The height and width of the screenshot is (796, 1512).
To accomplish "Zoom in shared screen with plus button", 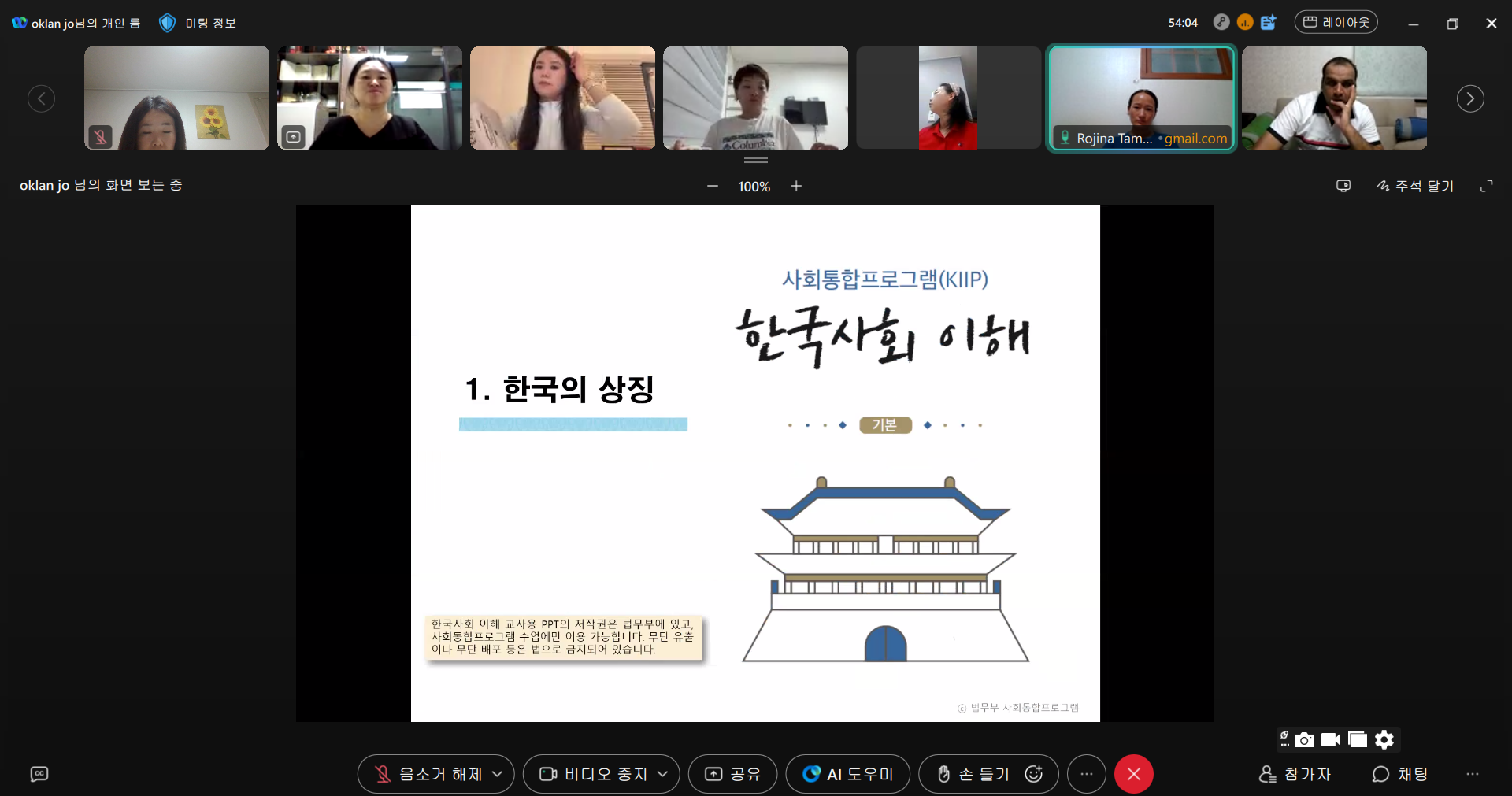I will tap(796, 186).
